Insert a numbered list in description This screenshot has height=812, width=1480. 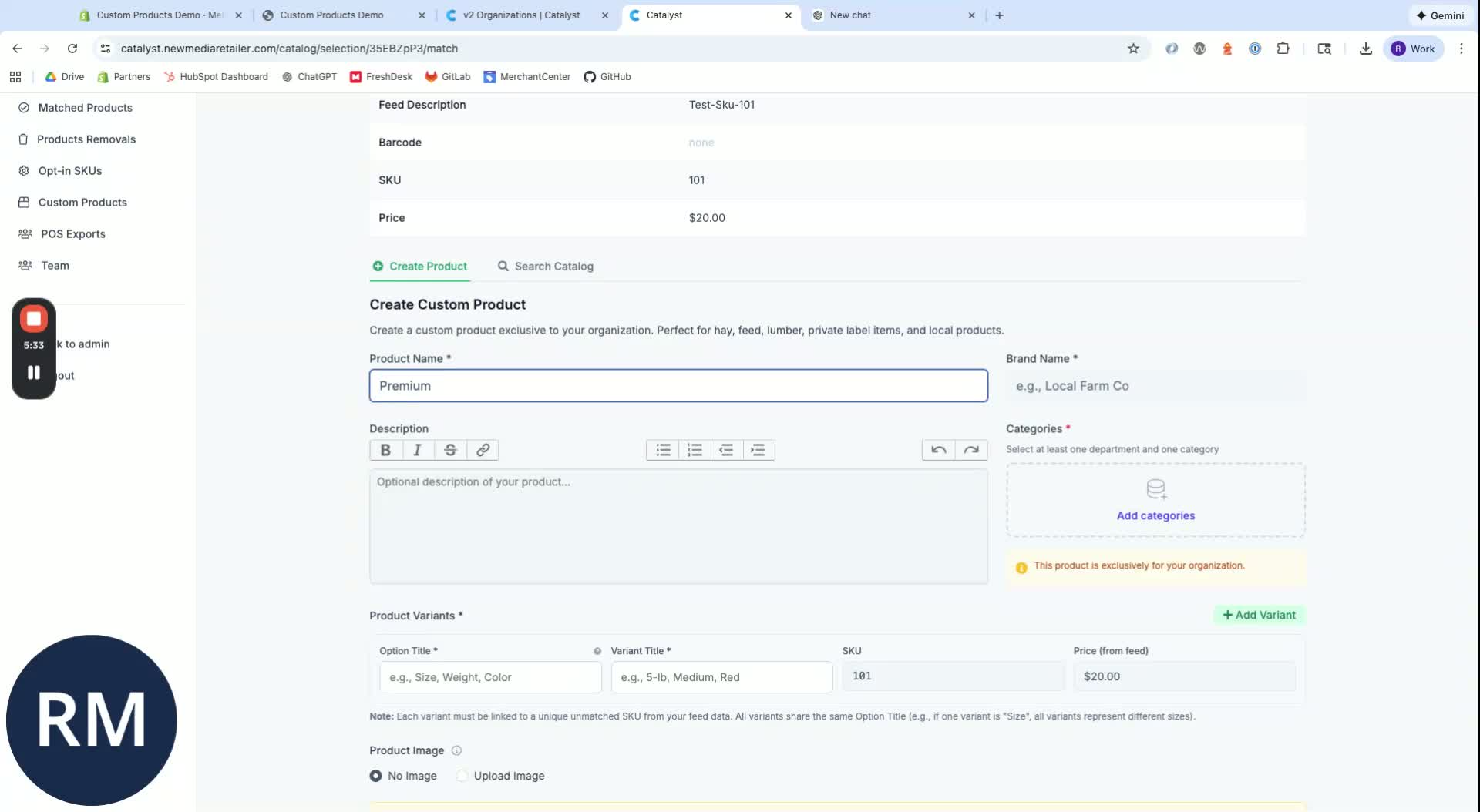(695, 450)
